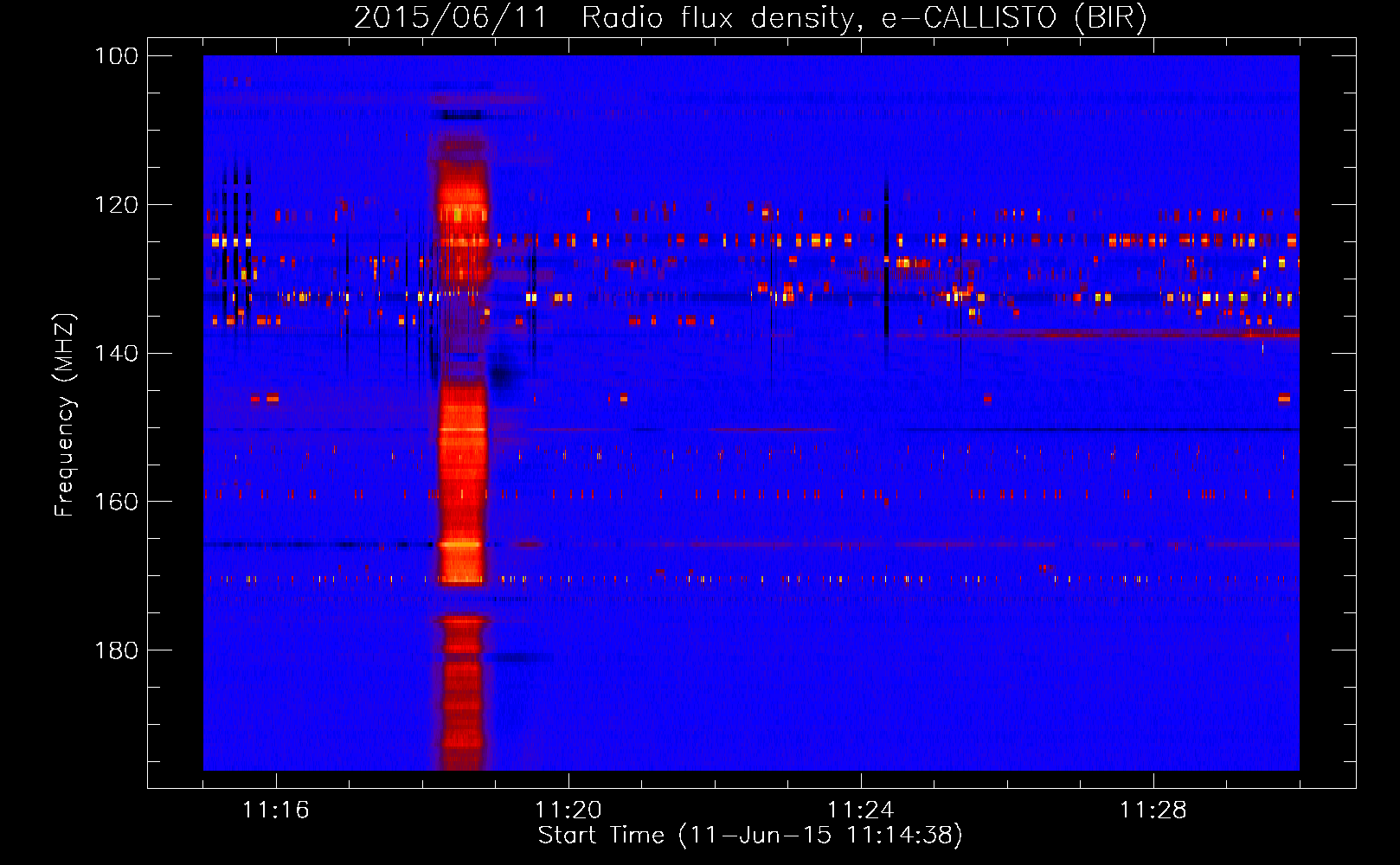Click the 11:24 time tick label
Viewport: 1400px width, 865px height.
(861, 811)
